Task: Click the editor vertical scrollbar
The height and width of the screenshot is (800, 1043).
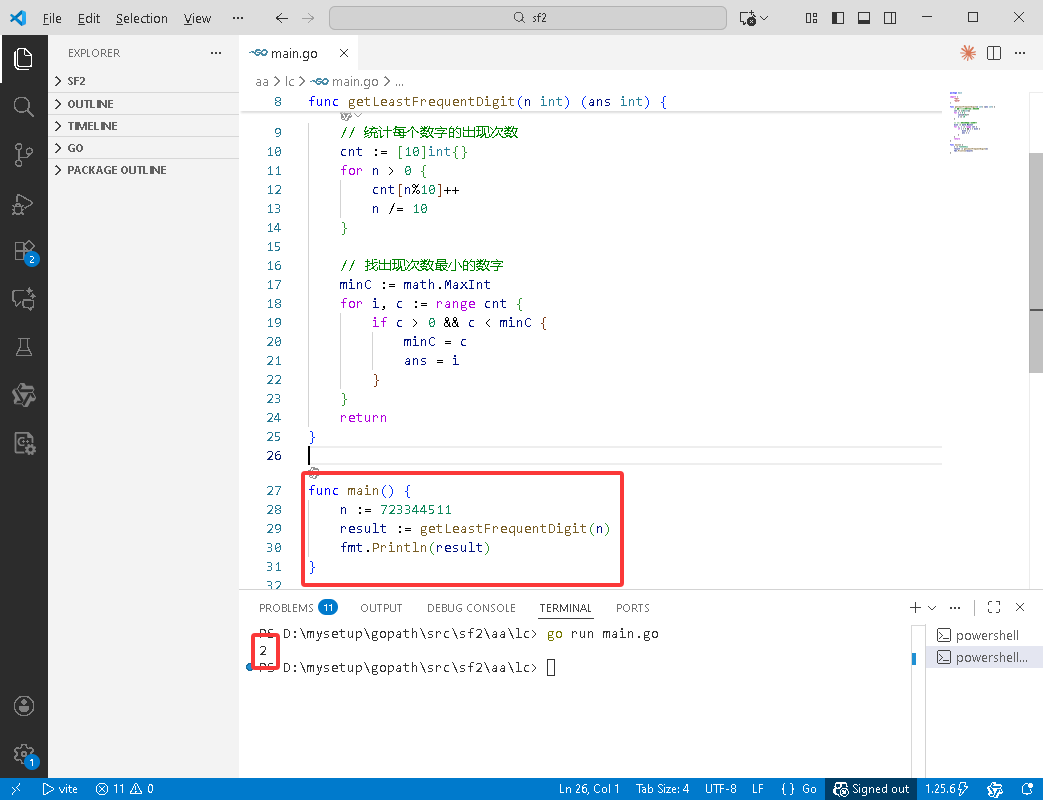Action: (x=1036, y=263)
